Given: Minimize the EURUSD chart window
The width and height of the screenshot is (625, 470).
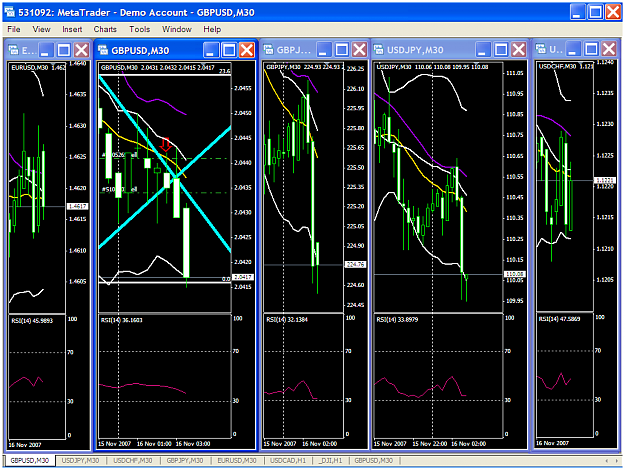Looking at the screenshot, I should [45, 50].
